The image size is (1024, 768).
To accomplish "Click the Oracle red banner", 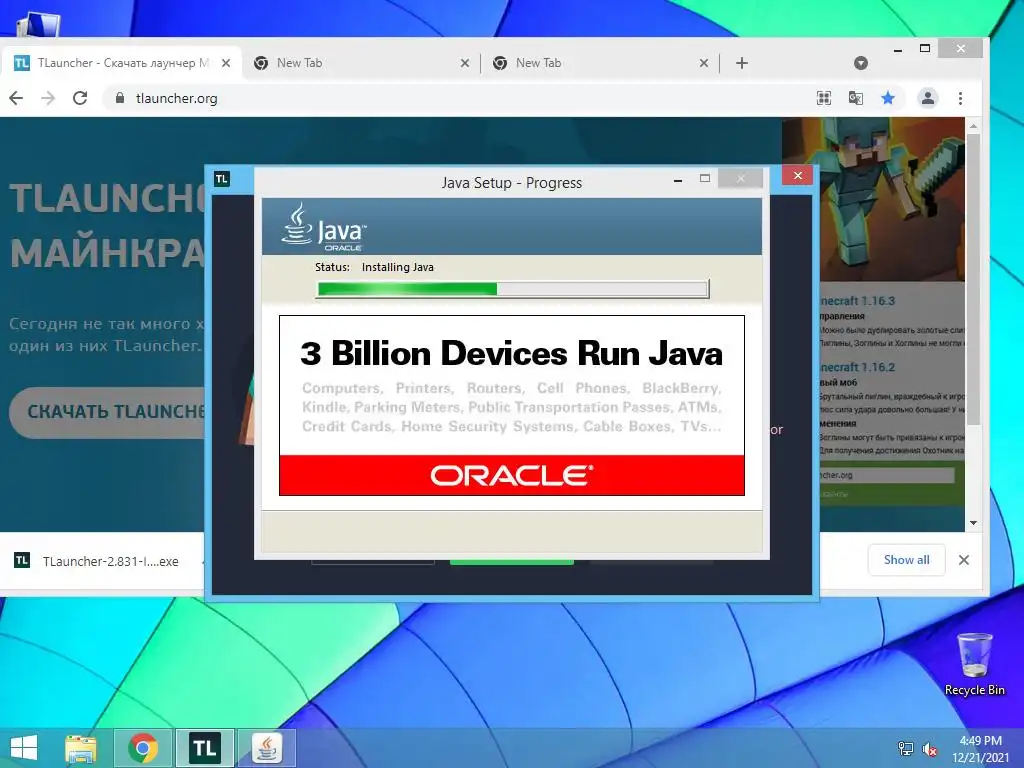I will tap(512, 475).
